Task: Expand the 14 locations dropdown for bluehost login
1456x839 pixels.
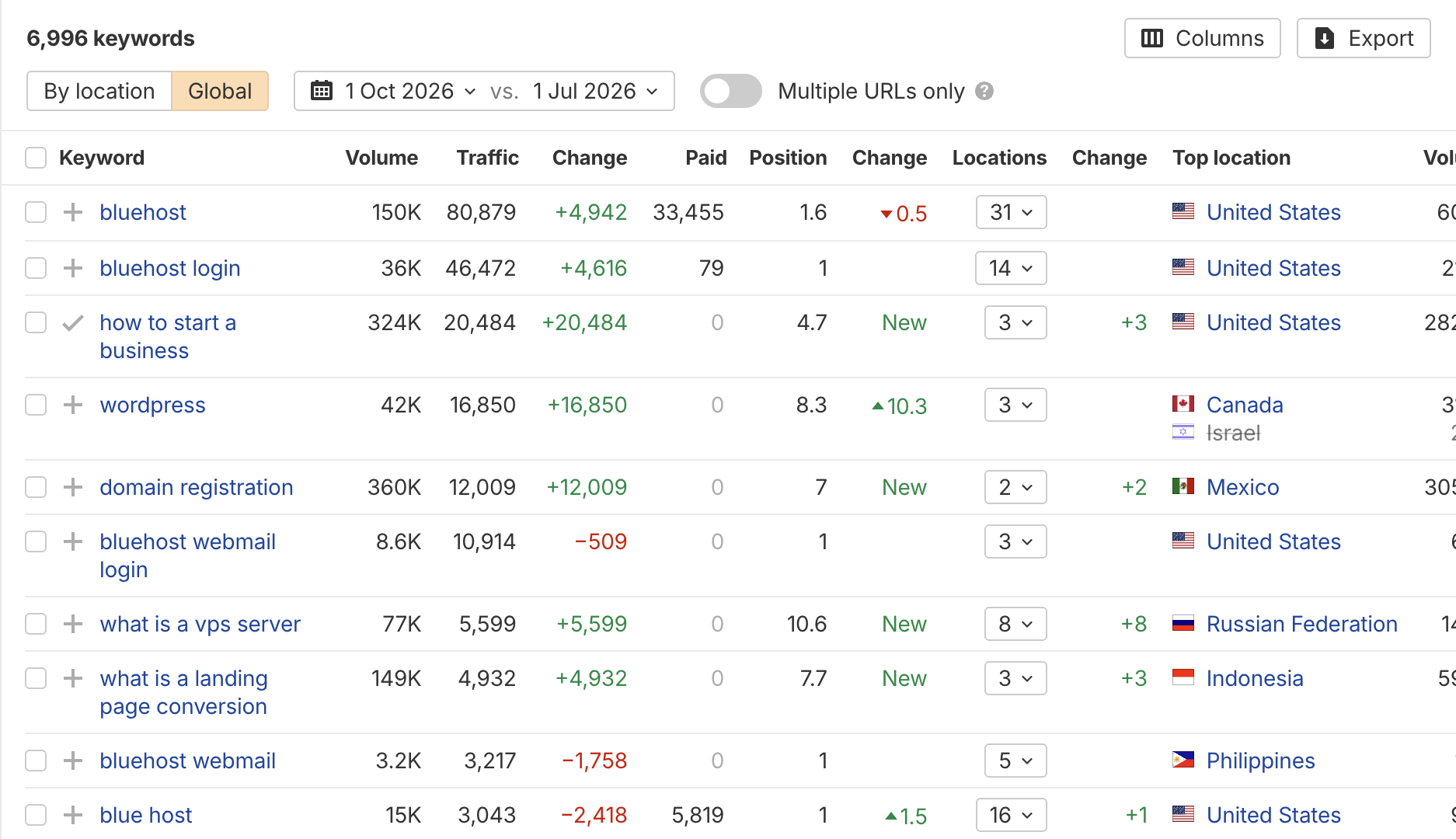Action: (1011, 268)
